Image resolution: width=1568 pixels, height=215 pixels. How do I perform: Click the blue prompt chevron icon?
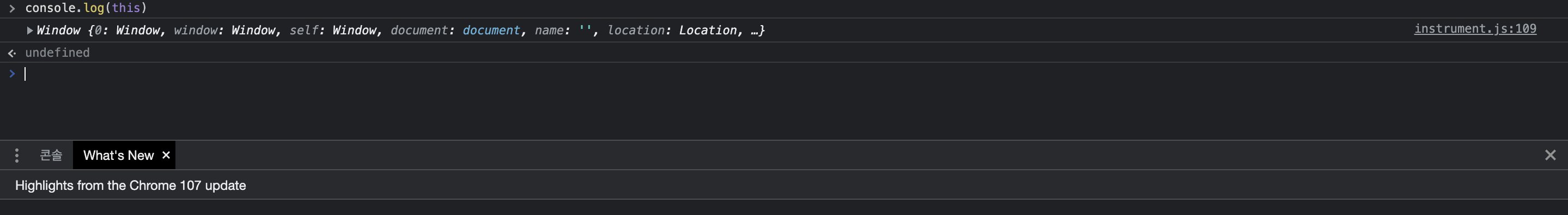tap(11, 74)
